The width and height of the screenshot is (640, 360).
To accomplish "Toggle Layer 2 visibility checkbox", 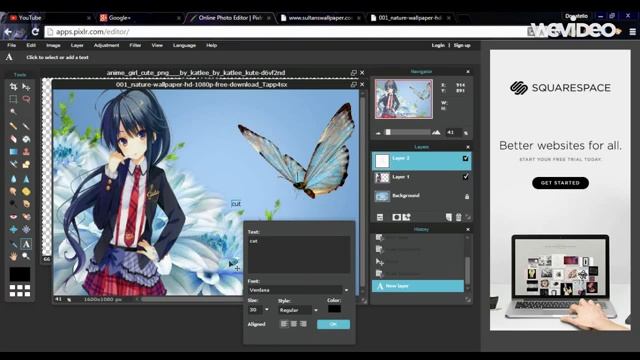I will (x=465, y=158).
